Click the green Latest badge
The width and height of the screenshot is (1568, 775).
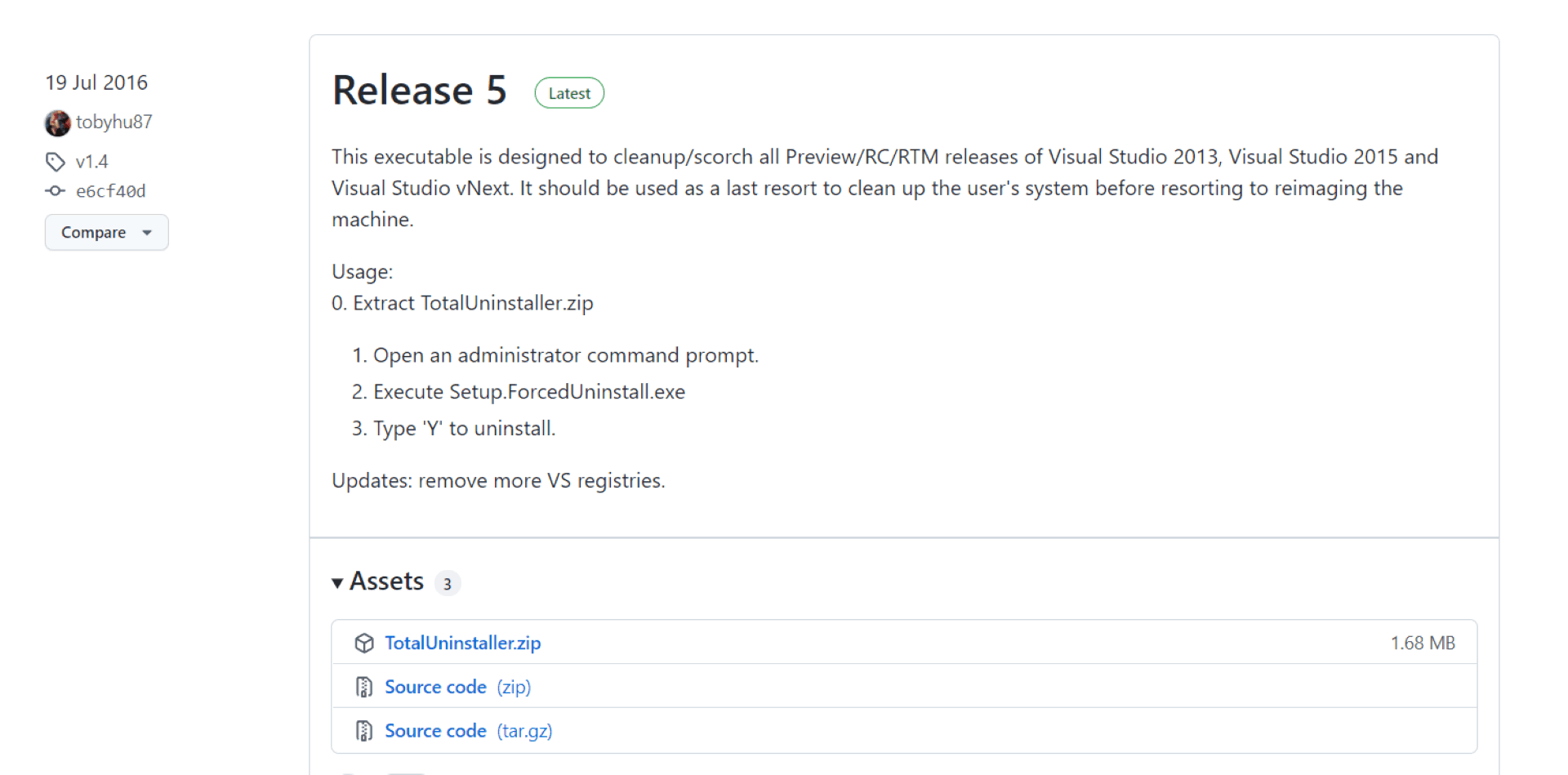(x=569, y=93)
